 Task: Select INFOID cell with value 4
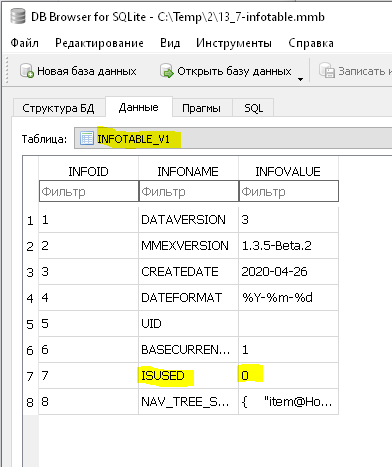point(88,298)
